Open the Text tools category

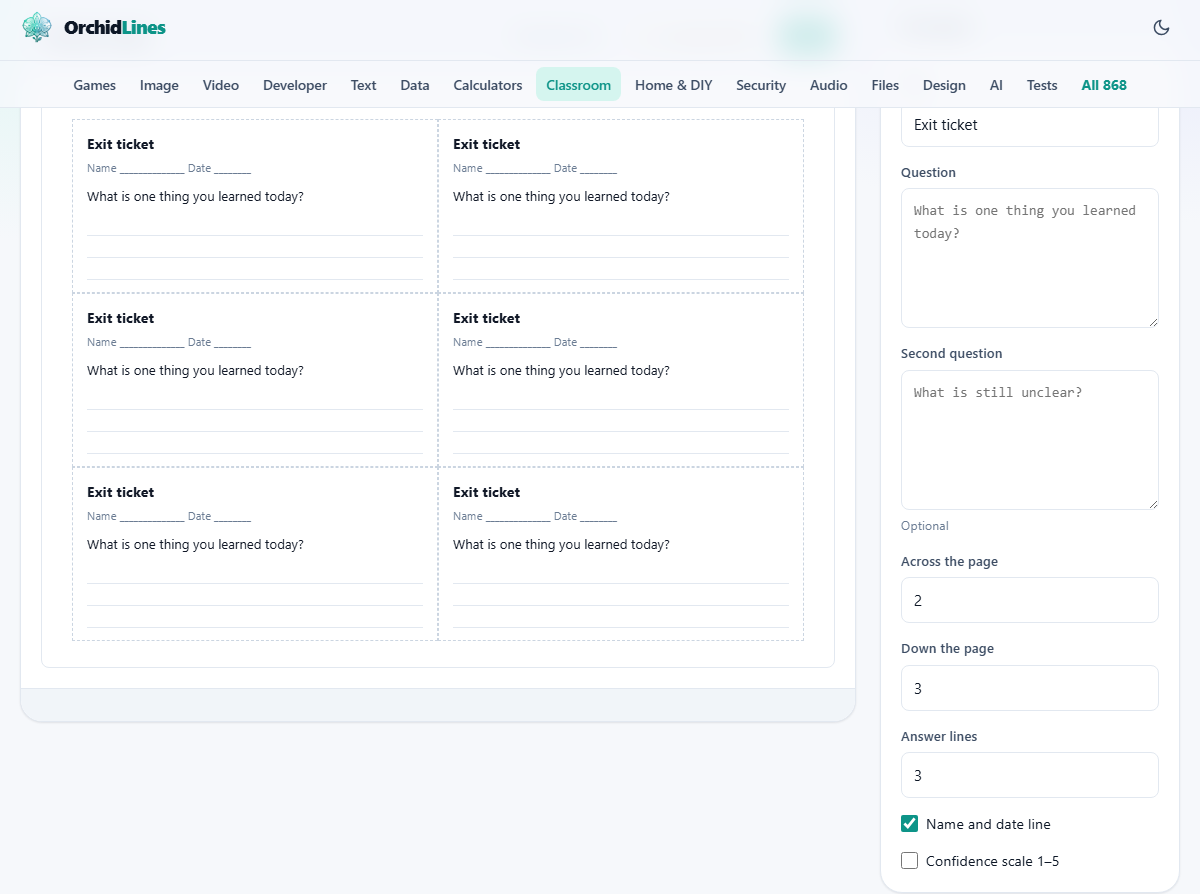[x=364, y=85]
